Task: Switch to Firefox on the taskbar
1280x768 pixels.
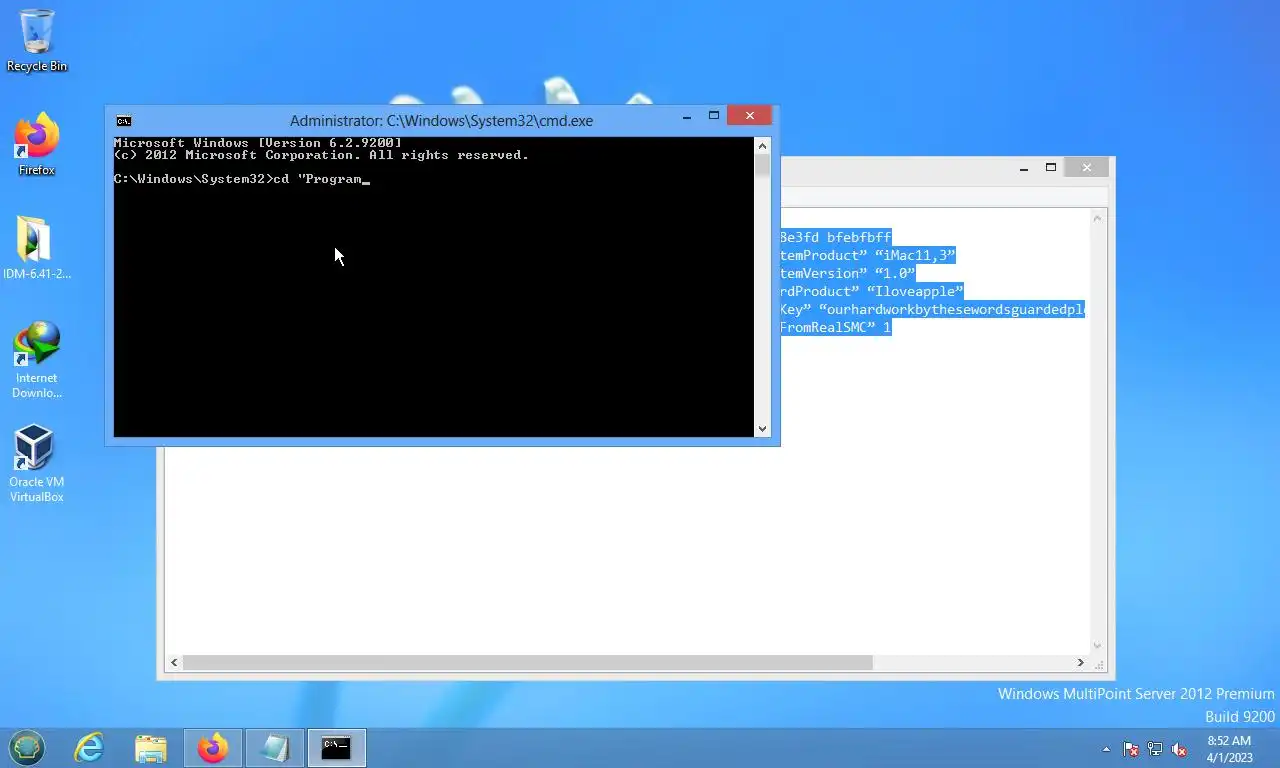Action: click(x=213, y=748)
